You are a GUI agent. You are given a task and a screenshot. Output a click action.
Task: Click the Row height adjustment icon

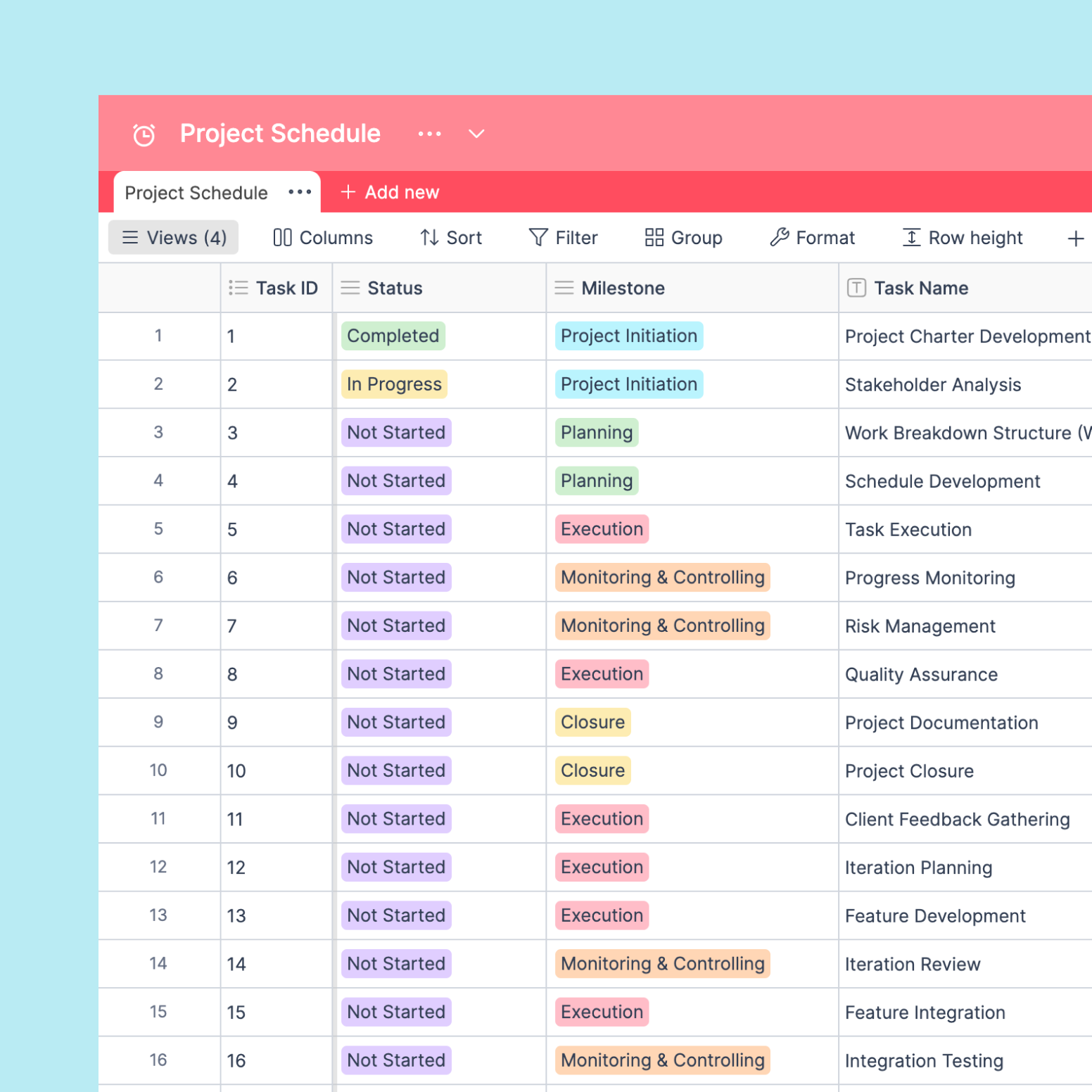911,237
